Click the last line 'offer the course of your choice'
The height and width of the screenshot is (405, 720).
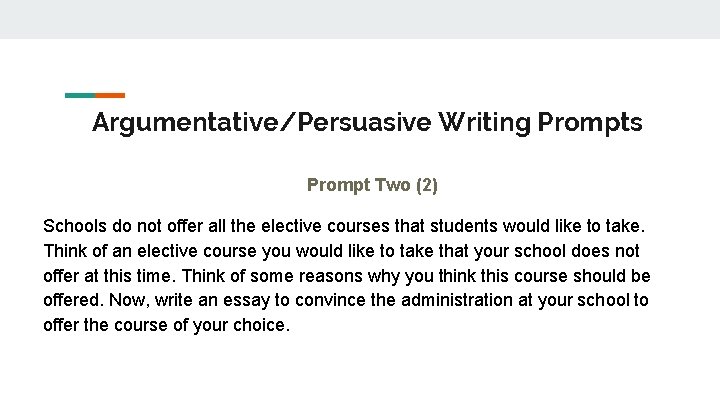click(x=166, y=325)
